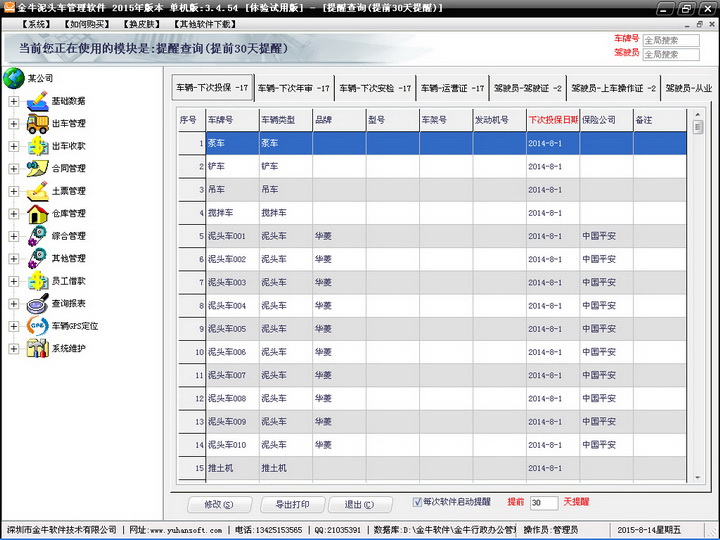The width and height of the screenshot is (720, 540).
Task: Select the 查询报表 magnifier icon
Action: (38, 304)
